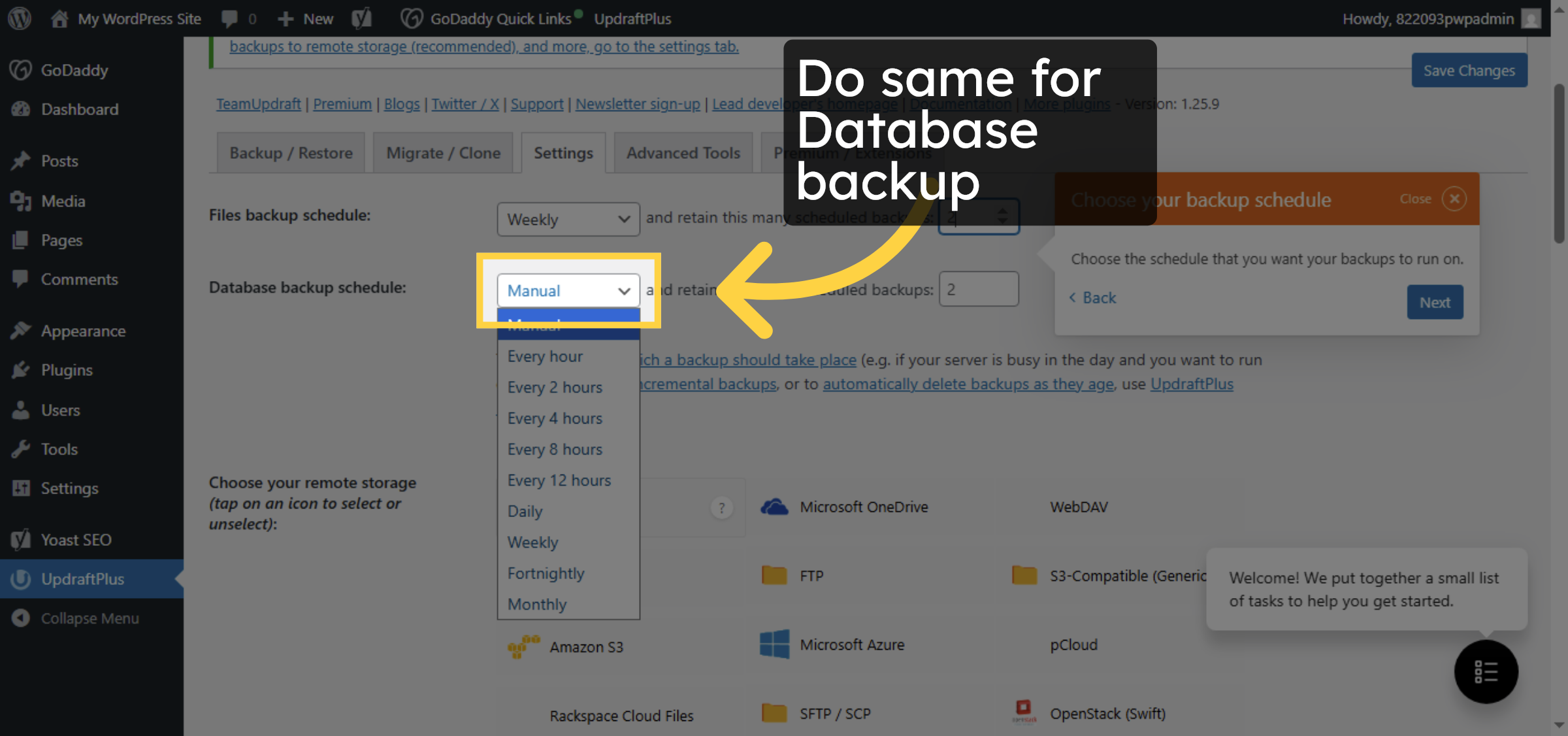Switch to the Advanced Tools tab
The image size is (1568, 736).
(x=682, y=152)
